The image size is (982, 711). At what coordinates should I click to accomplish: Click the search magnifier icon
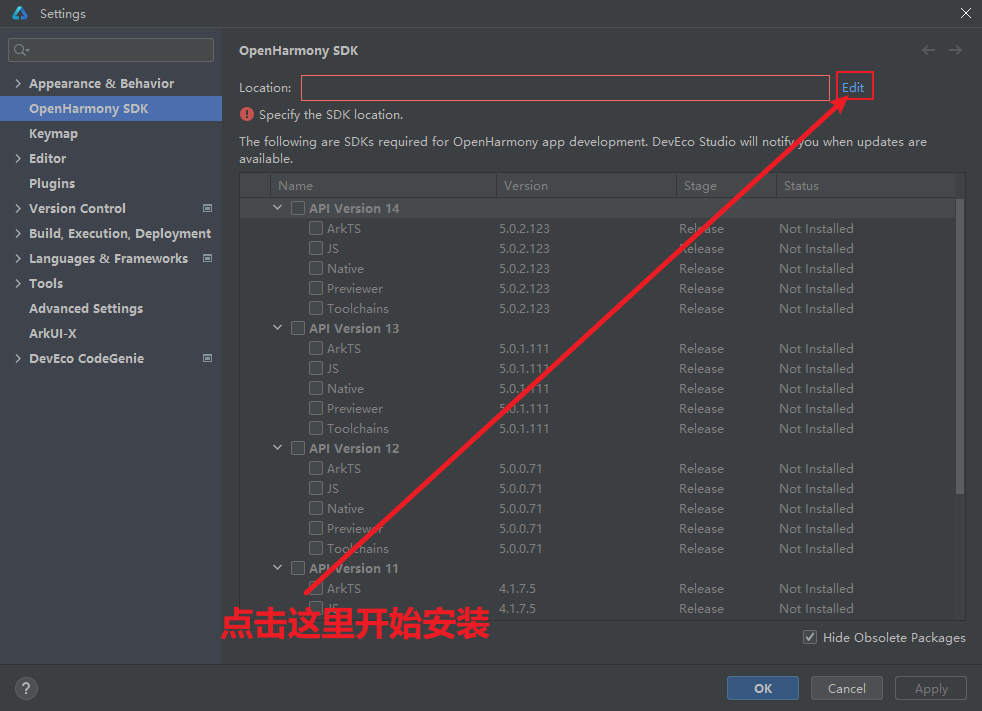tap(21, 50)
